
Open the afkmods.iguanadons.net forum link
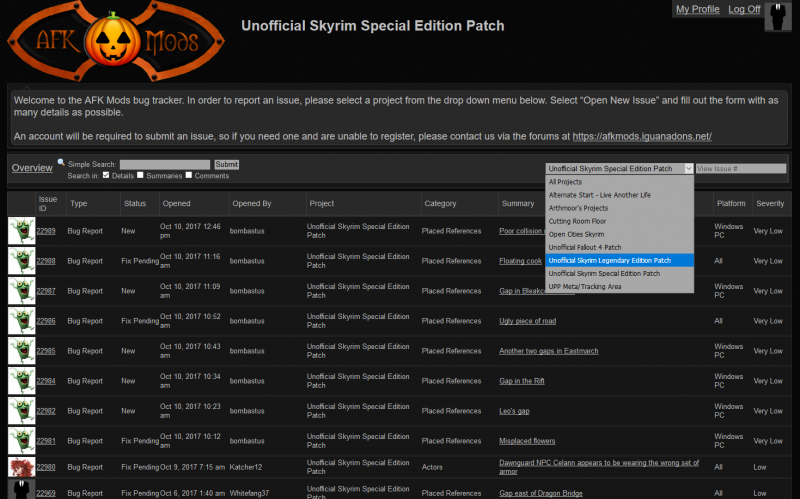pyautogui.click(x=642, y=136)
